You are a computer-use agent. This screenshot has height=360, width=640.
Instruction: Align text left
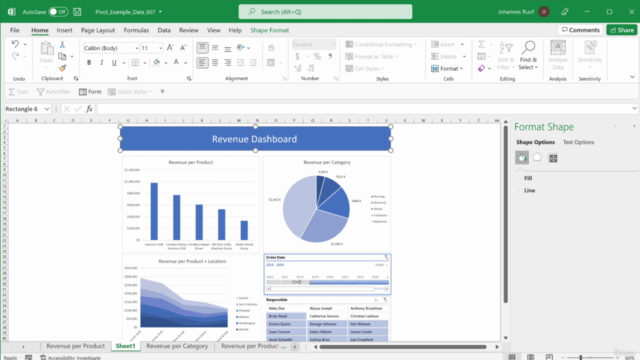pos(202,62)
